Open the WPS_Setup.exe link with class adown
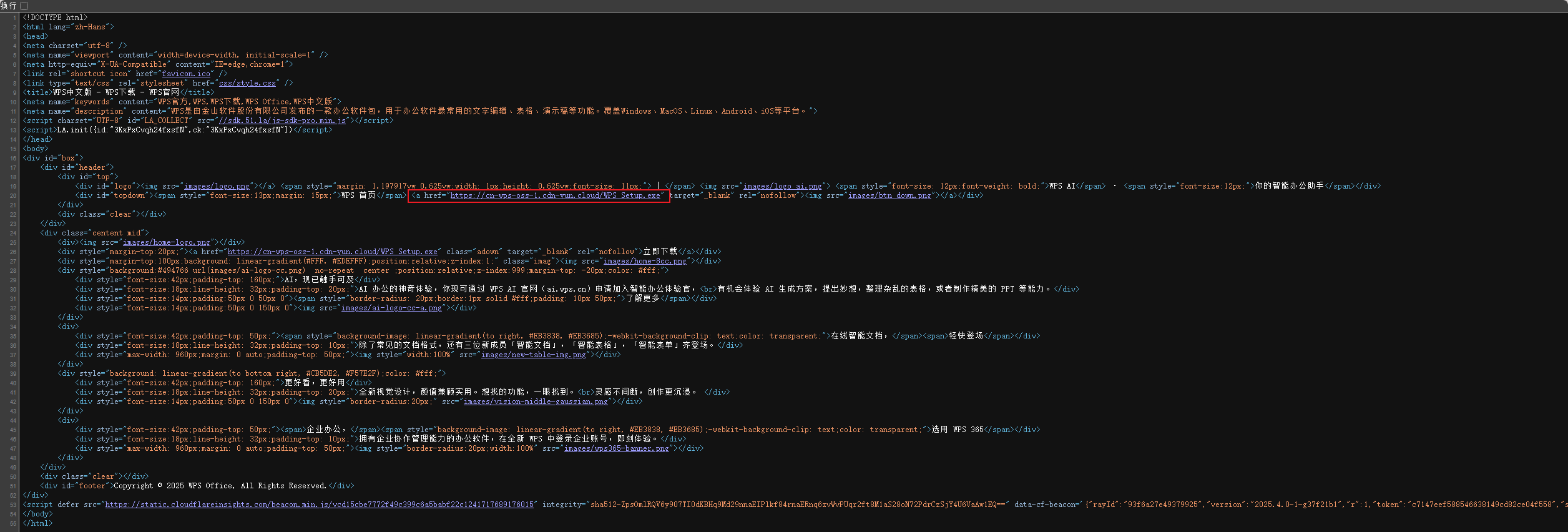Viewport: 1568px width, 532px height. pyautogui.click(x=332, y=252)
